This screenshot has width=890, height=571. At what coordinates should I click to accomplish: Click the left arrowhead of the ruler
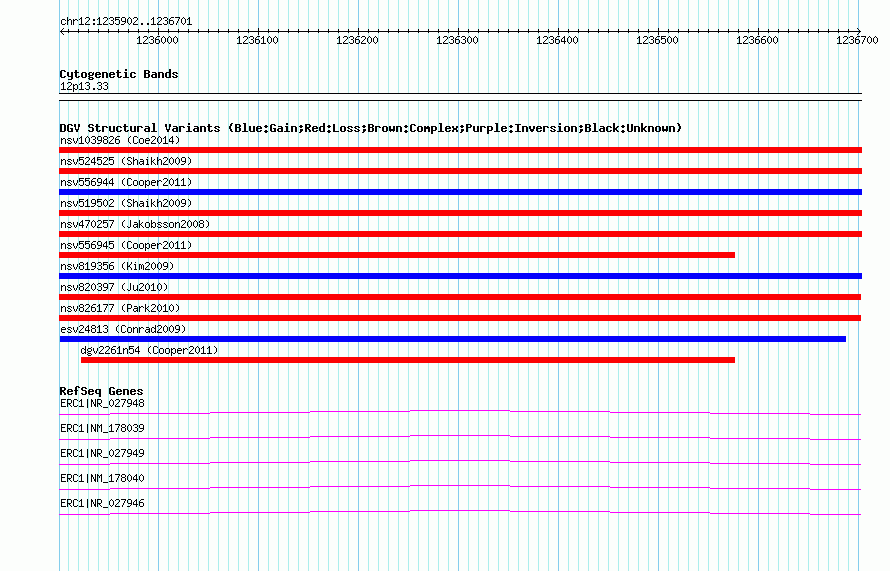(x=62, y=32)
